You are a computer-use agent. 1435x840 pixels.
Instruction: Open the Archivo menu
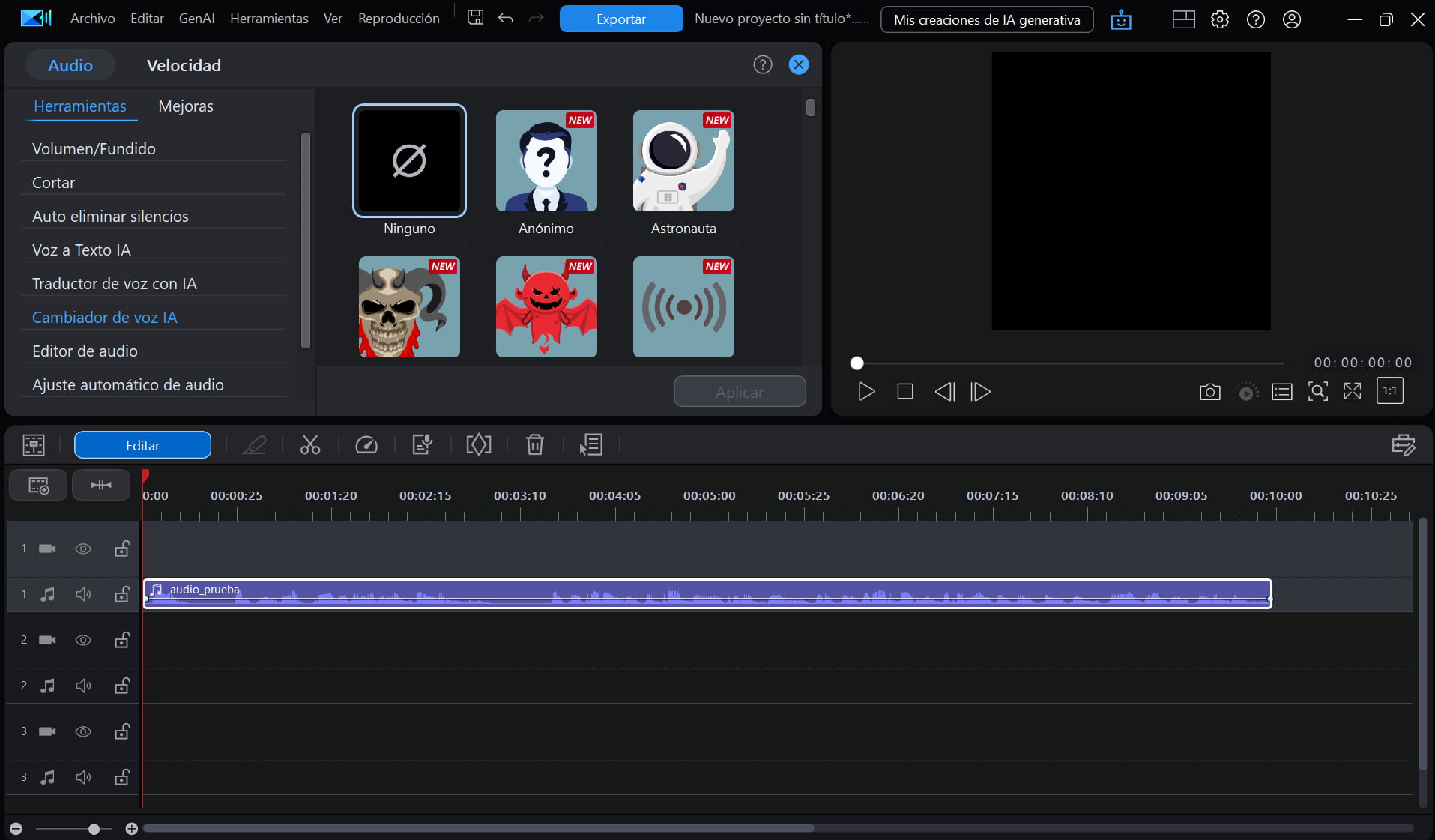coord(93,19)
